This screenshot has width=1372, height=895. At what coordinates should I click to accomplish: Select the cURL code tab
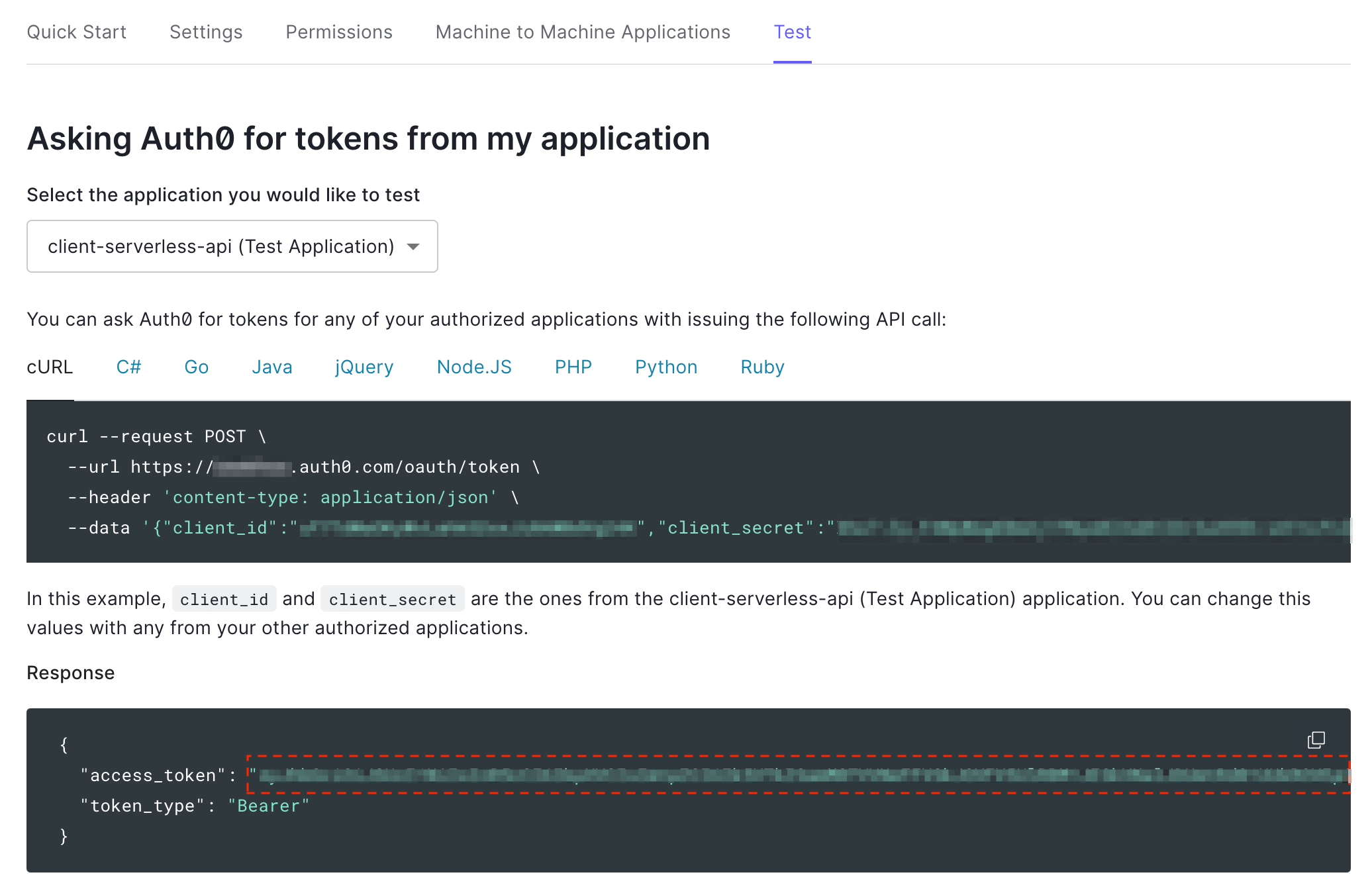(50, 367)
